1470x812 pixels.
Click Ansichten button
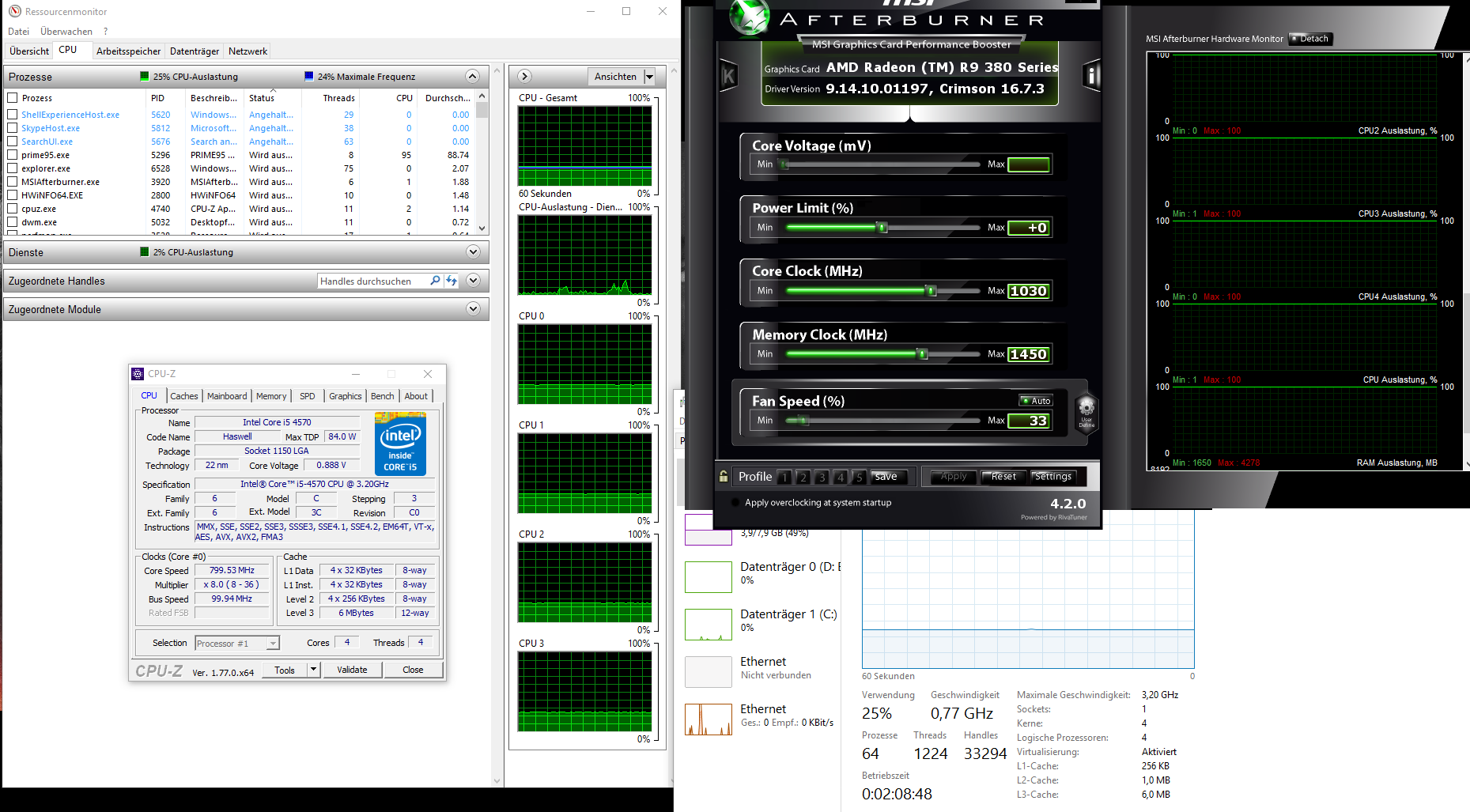tap(615, 77)
